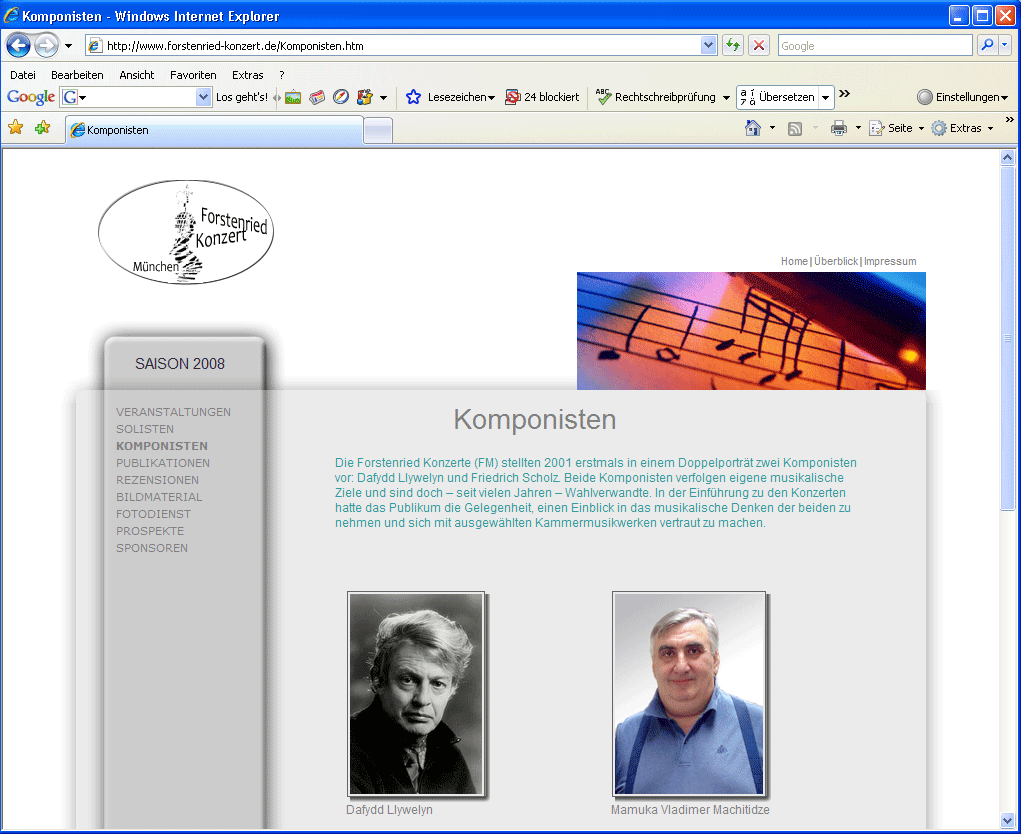Screen dimensions: 1021x834
Task: Click the Mamuka Vladimer Machitidze portrait photo
Action: click(689, 693)
